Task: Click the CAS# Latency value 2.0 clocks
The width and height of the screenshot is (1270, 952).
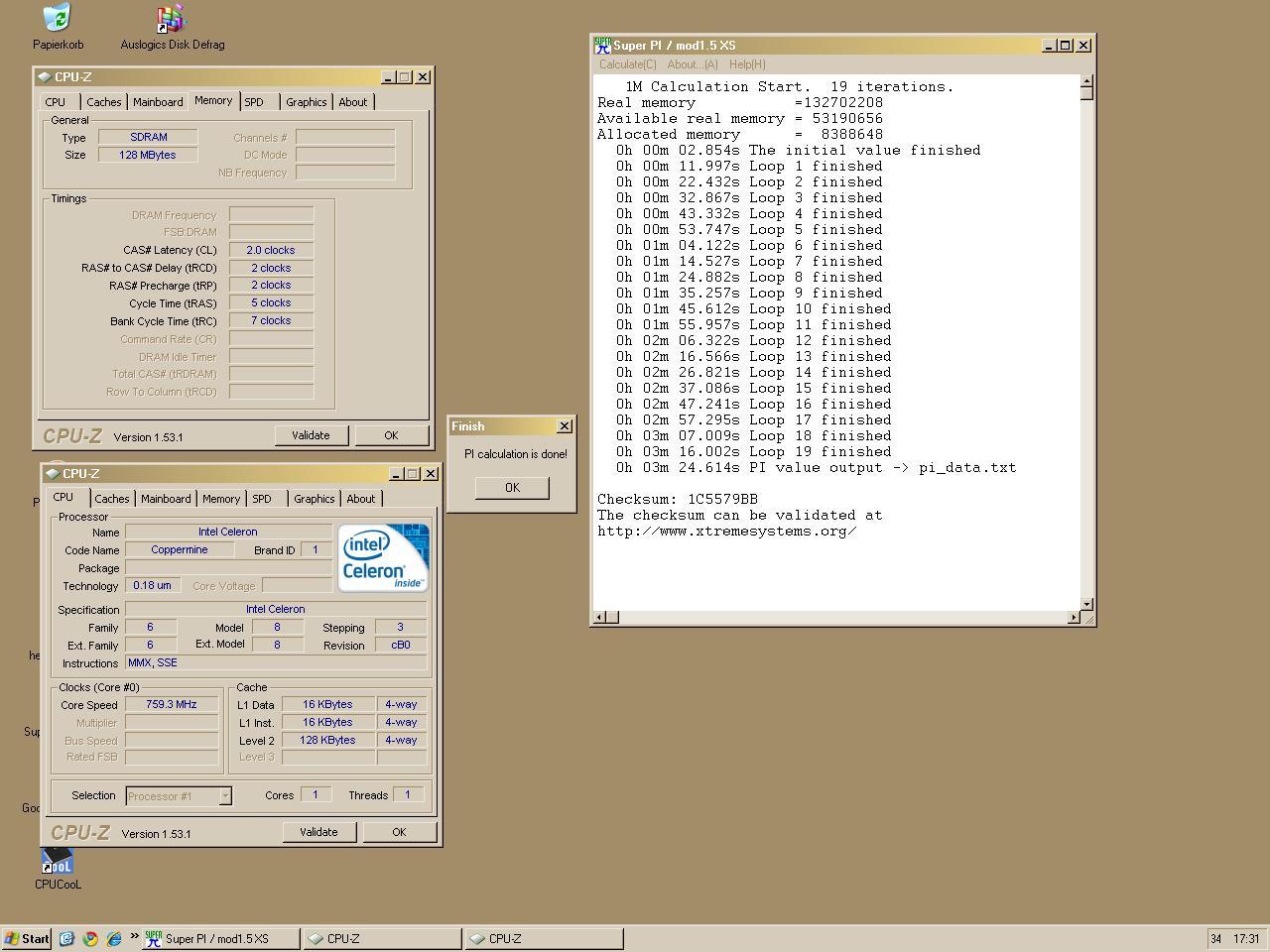Action: [271, 250]
